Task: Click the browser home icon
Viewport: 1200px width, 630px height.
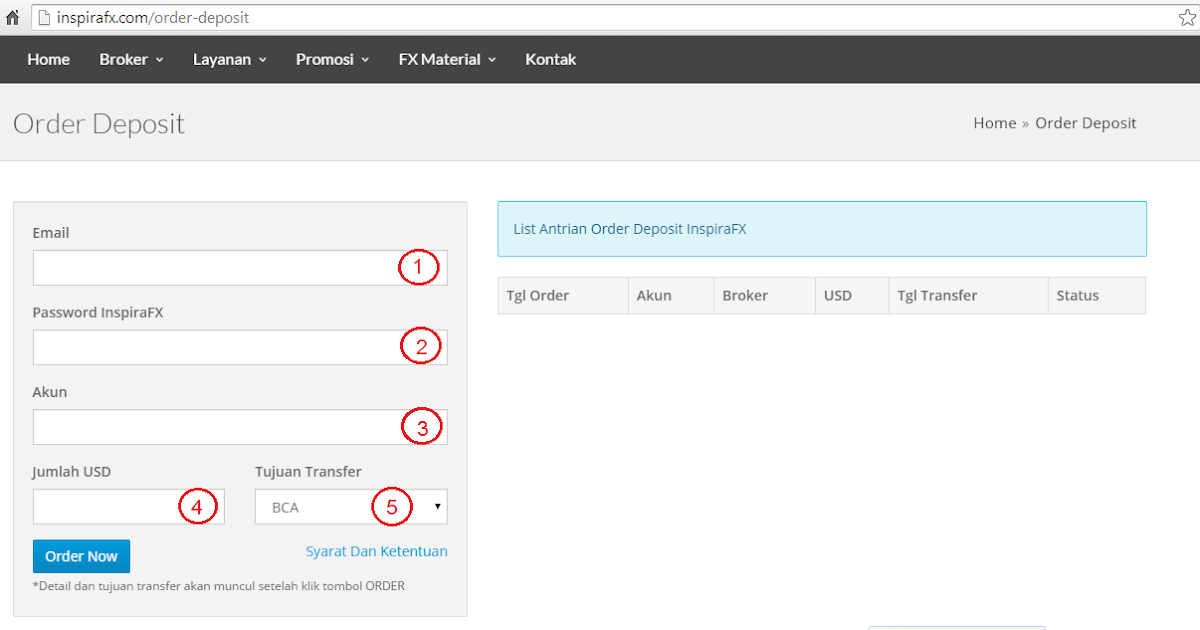Action: click(x=12, y=16)
